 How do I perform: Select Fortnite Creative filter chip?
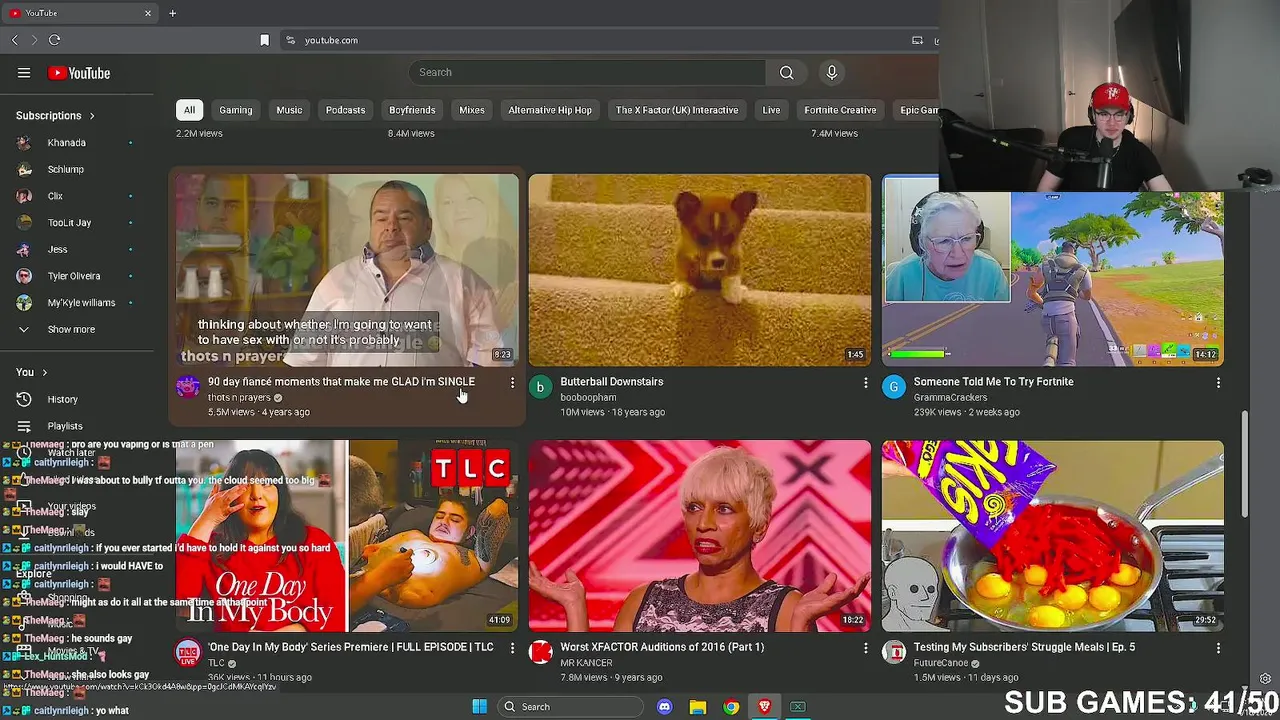840,110
